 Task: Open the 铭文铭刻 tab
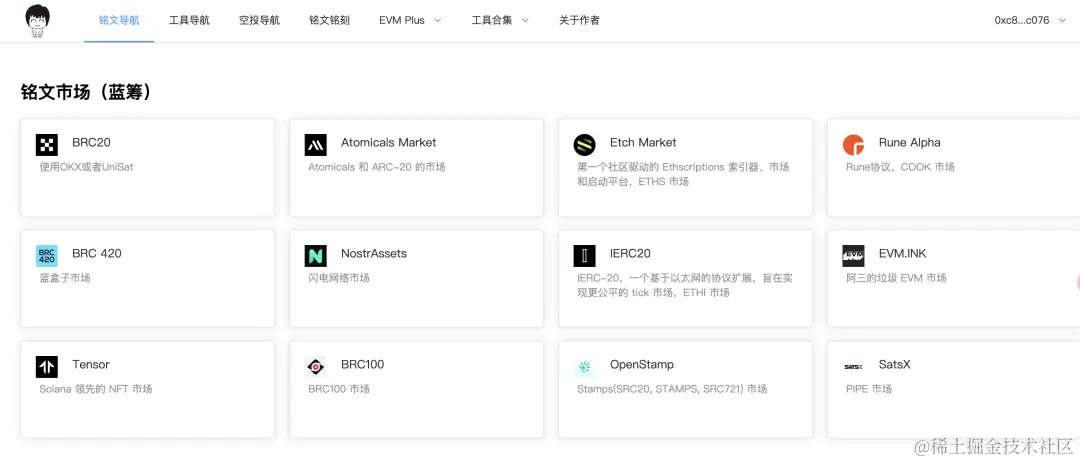click(x=329, y=21)
